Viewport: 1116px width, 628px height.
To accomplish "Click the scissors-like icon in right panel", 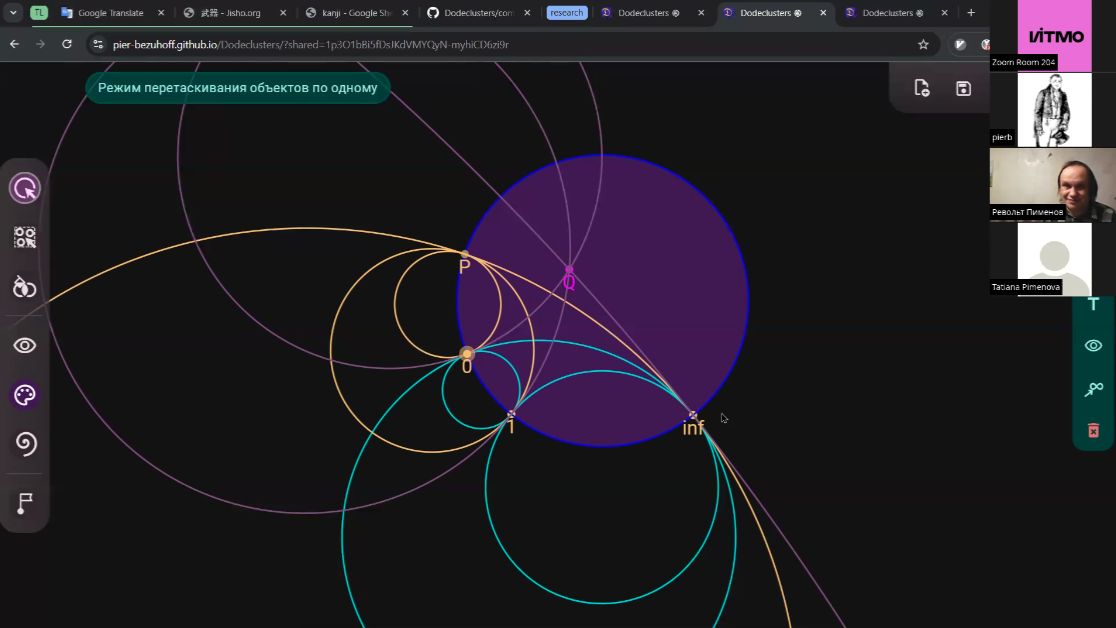I will pos(1093,389).
